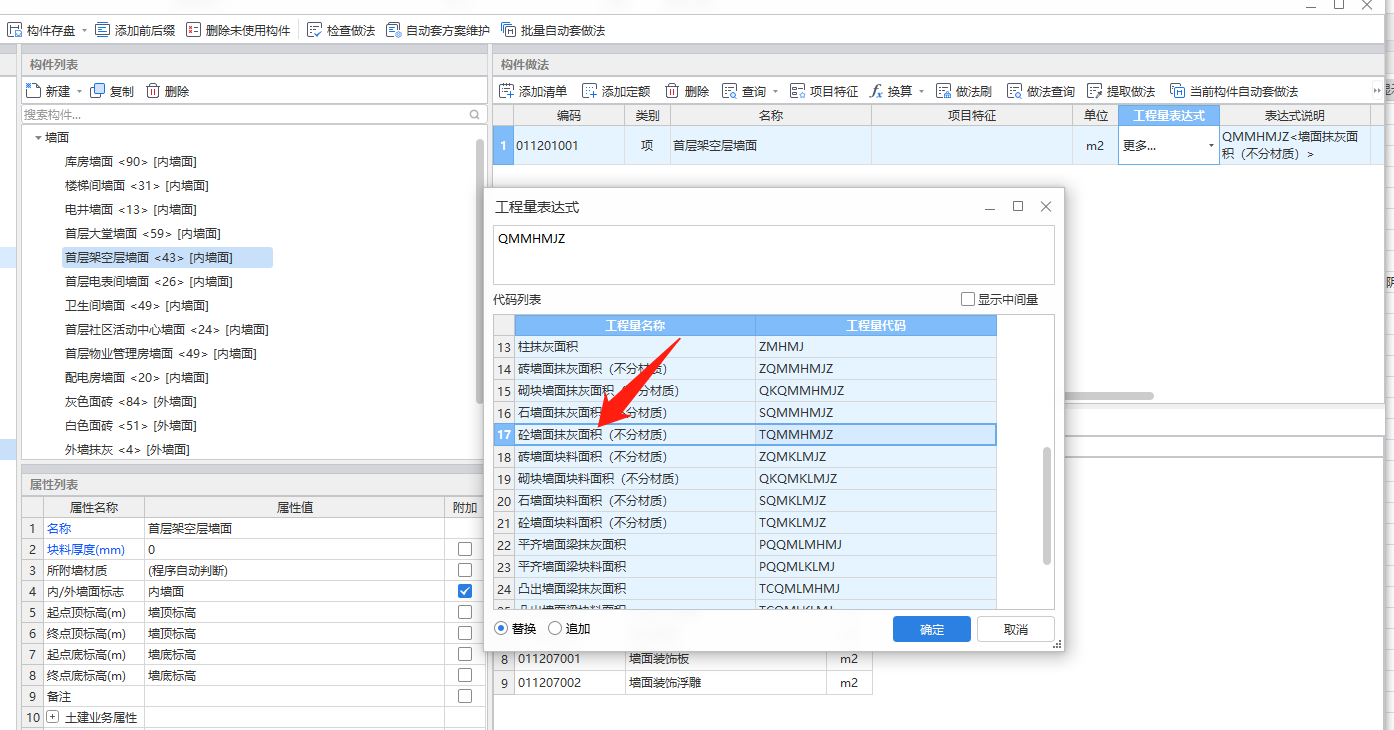Toggle 附加 checkbox for 终点底标高(m)
The image size is (1394, 730).
tap(464, 675)
